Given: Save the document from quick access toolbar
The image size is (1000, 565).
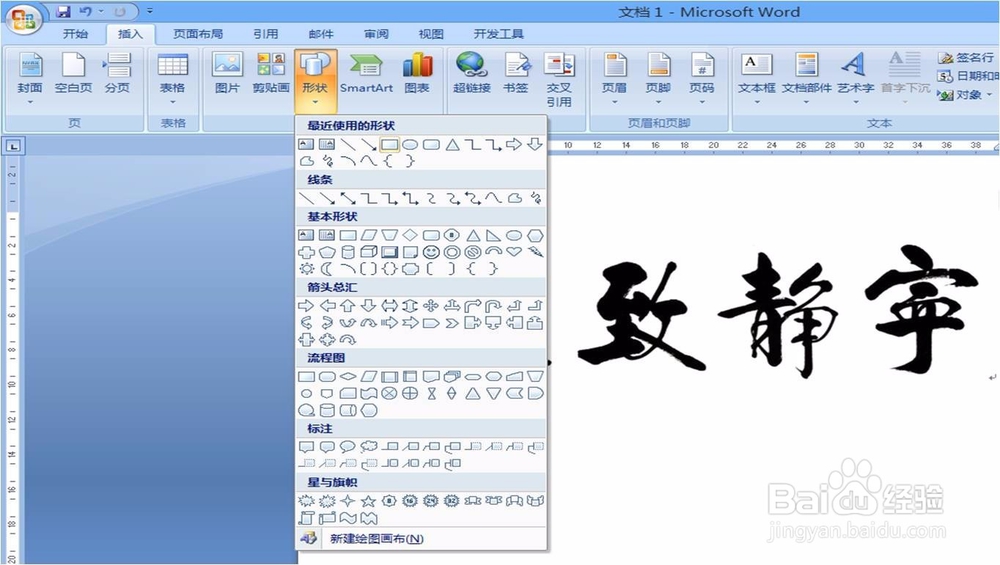Looking at the screenshot, I should pos(63,11).
